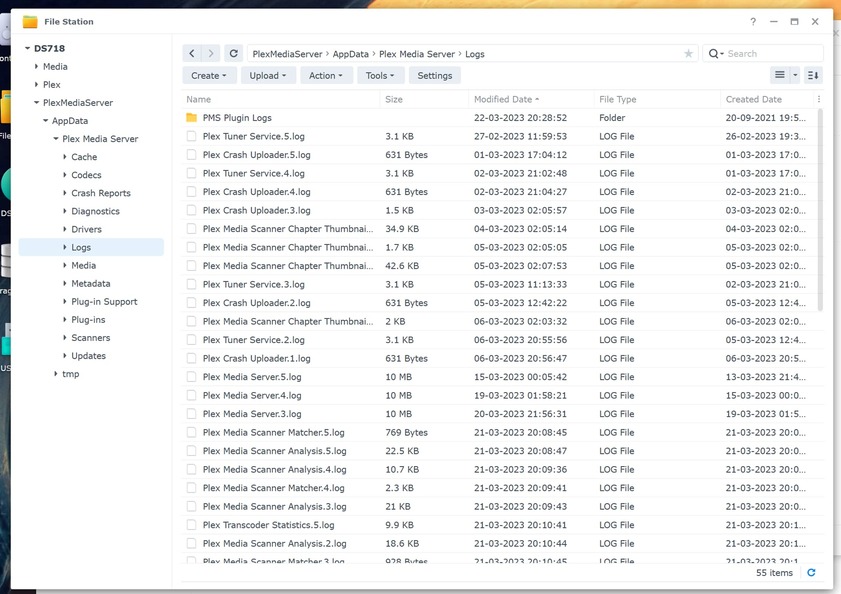
Task: Navigate to Plex Media Server in breadcrumb
Action: [417, 54]
